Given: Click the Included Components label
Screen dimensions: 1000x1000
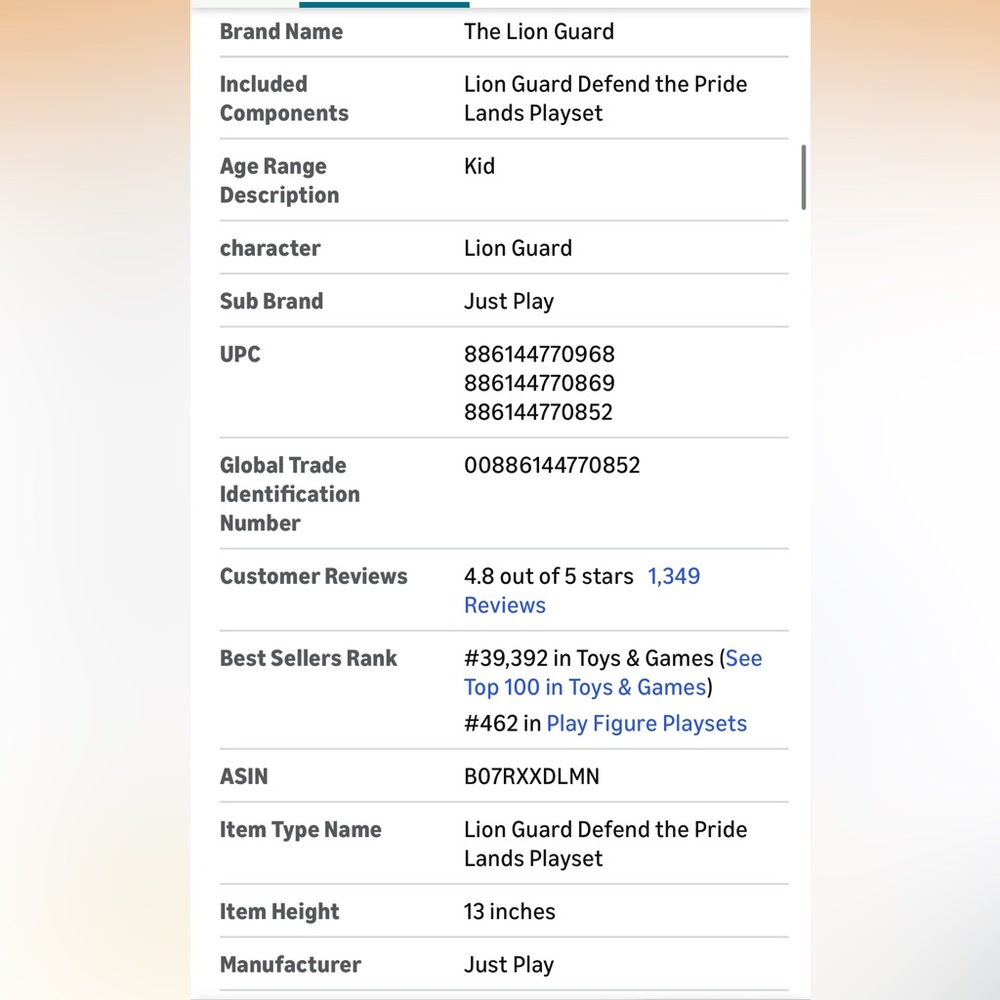Looking at the screenshot, I should [x=283, y=99].
